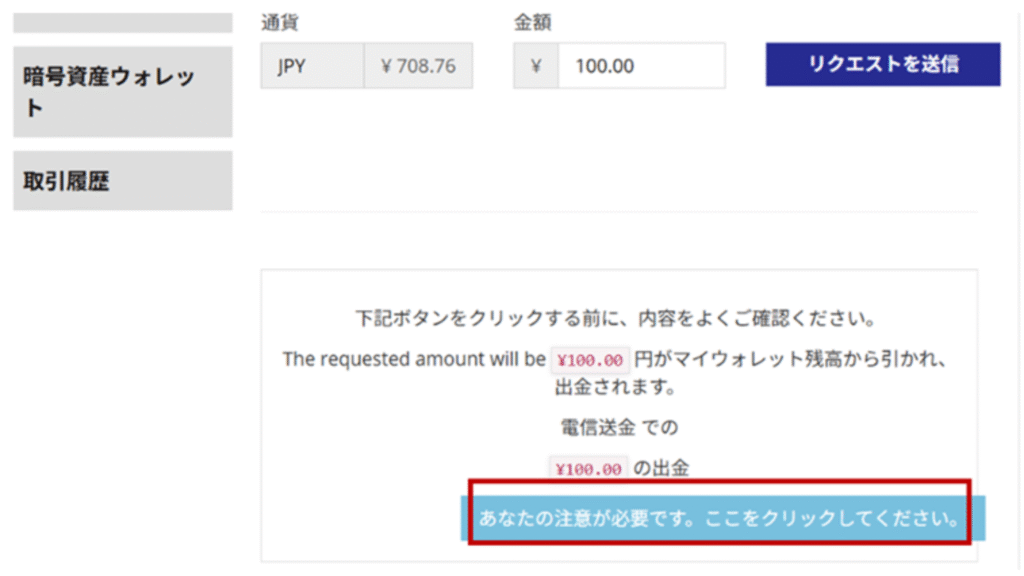Open the 取引履歴 sidebar item
The height and width of the screenshot is (576, 1024).
click(122, 181)
